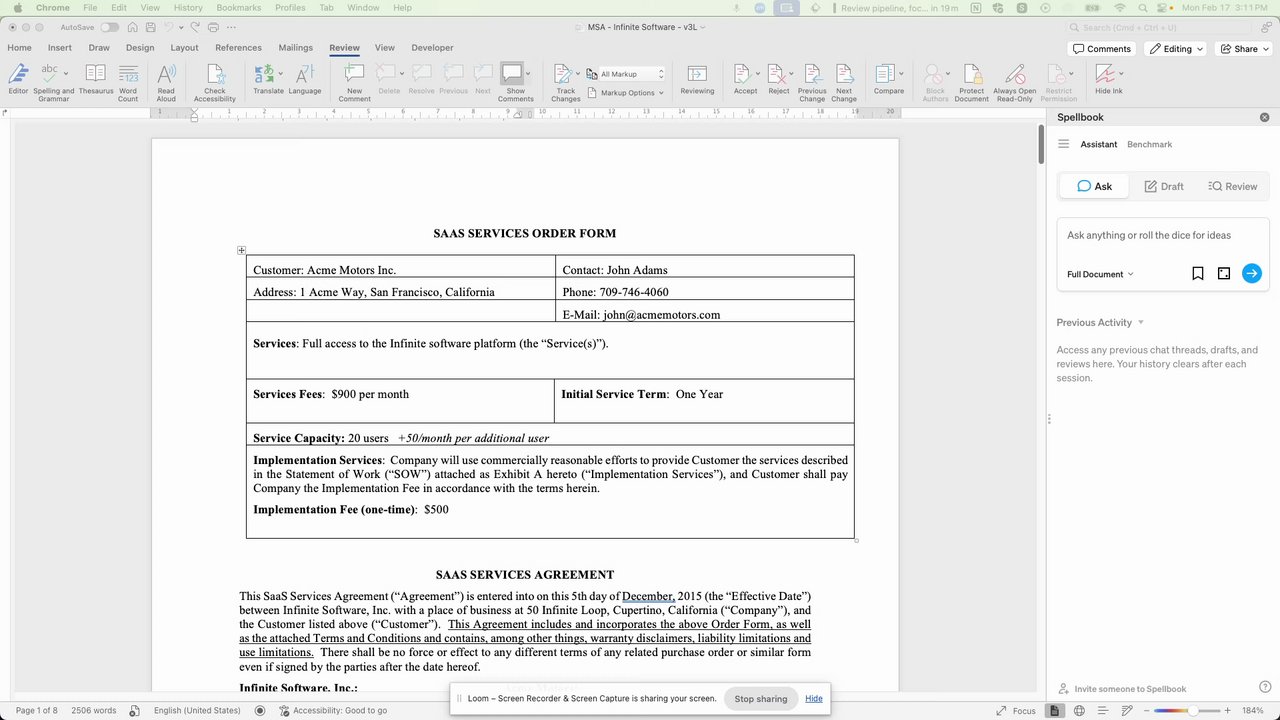Toggle Track Changes

coord(565,82)
